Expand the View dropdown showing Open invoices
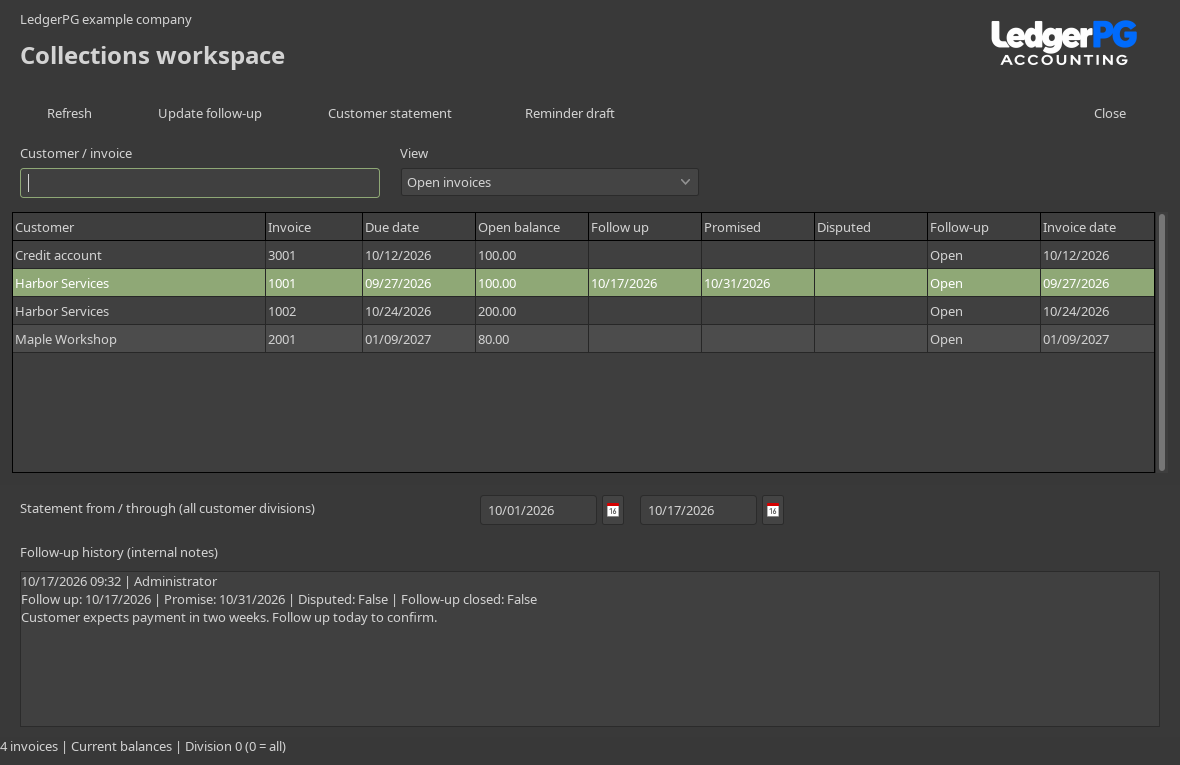The image size is (1180, 765). (549, 182)
